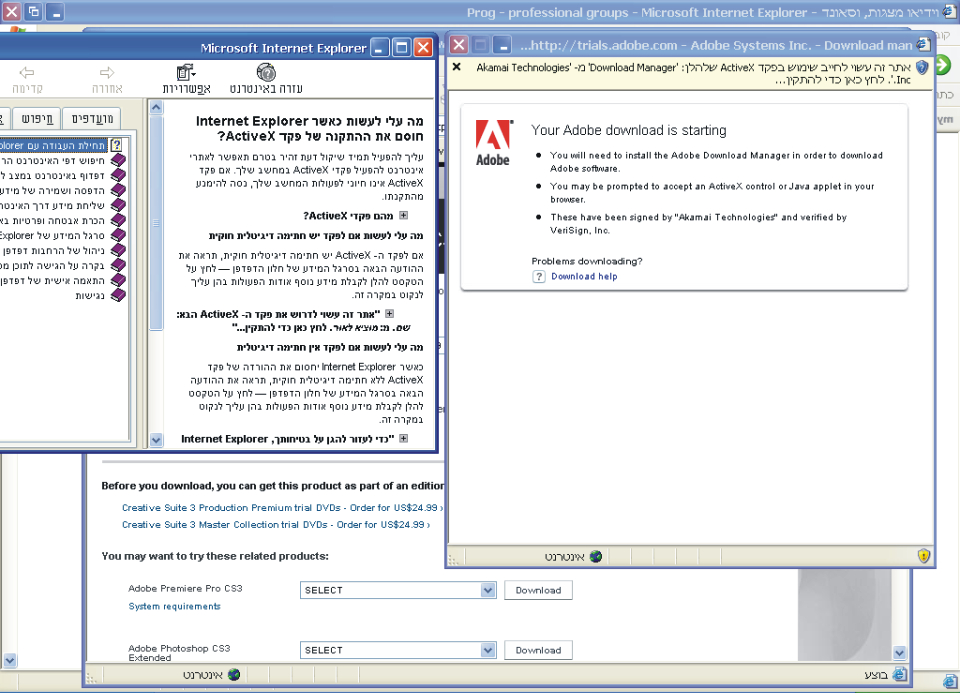Image resolution: width=960 pixels, height=693 pixels.
Task: Open SELECT dropdown for Adobe Premiere Pro CS3
Action: coord(488,590)
